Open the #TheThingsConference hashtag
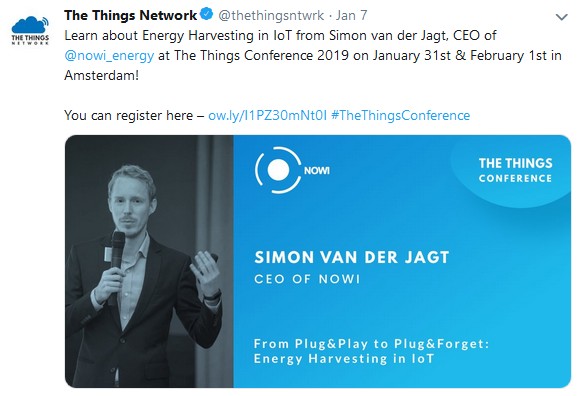580x396 pixels. click(400, 115)
